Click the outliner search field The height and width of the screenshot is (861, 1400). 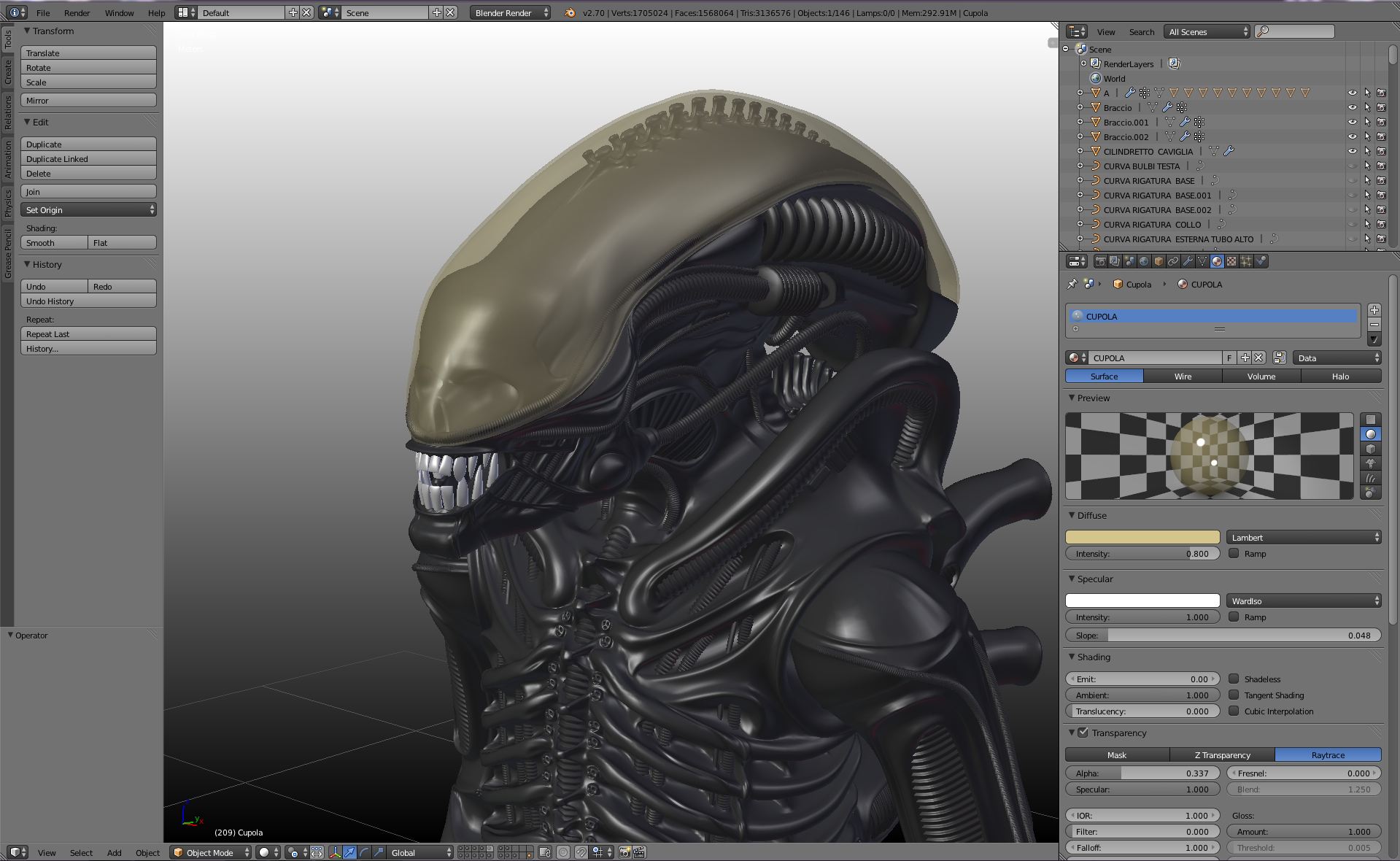point(1294,31)
